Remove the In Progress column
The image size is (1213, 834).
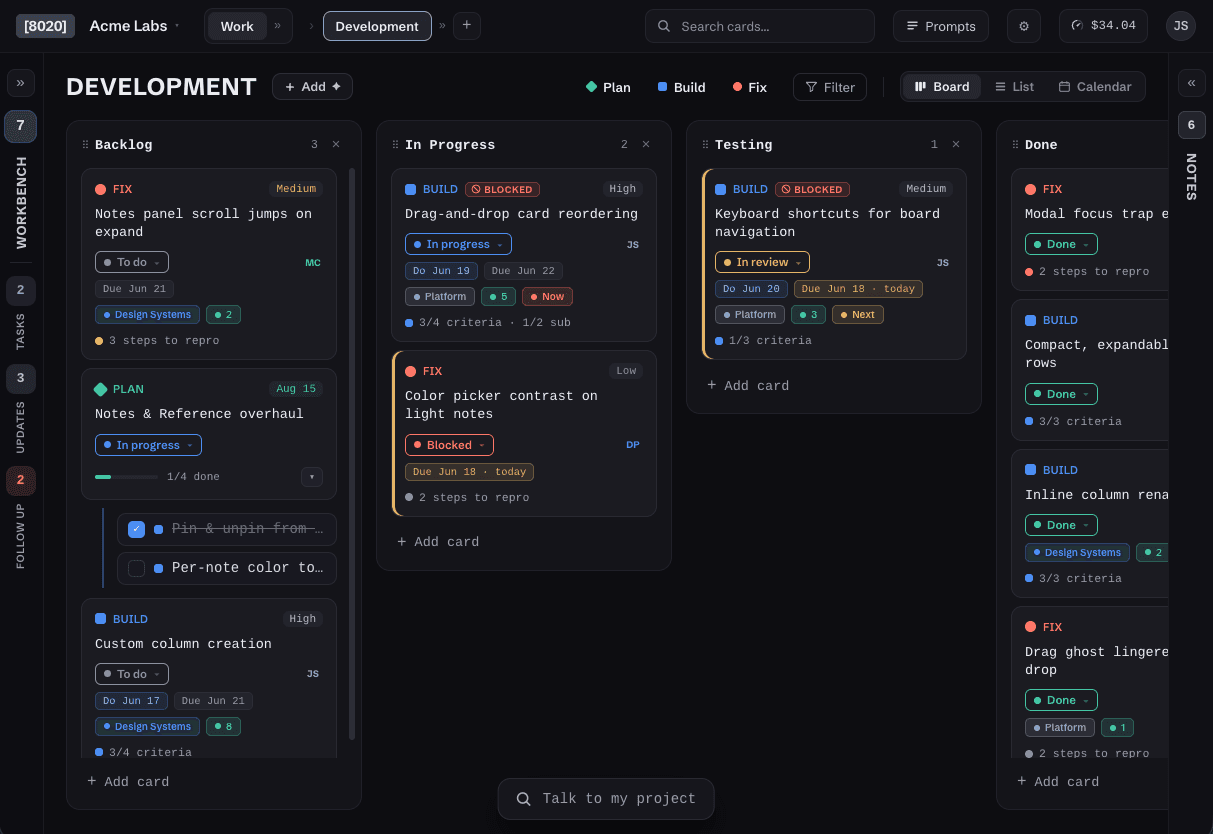click(x=646, y=145)
